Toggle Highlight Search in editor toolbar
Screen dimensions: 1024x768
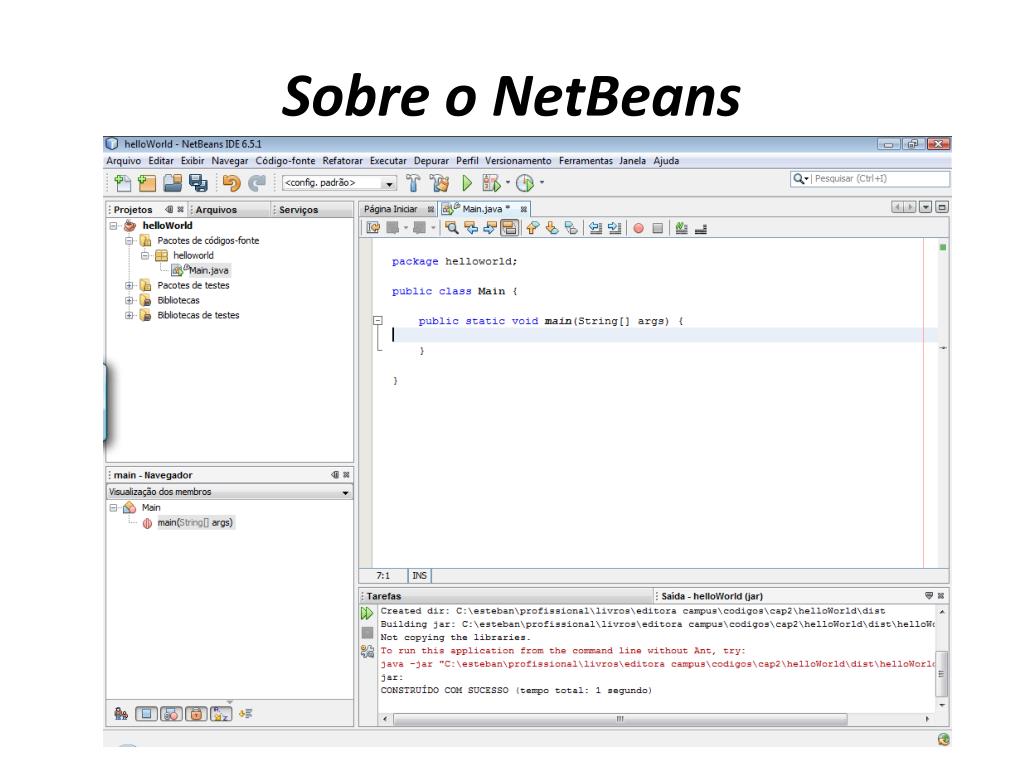[509, 228]
